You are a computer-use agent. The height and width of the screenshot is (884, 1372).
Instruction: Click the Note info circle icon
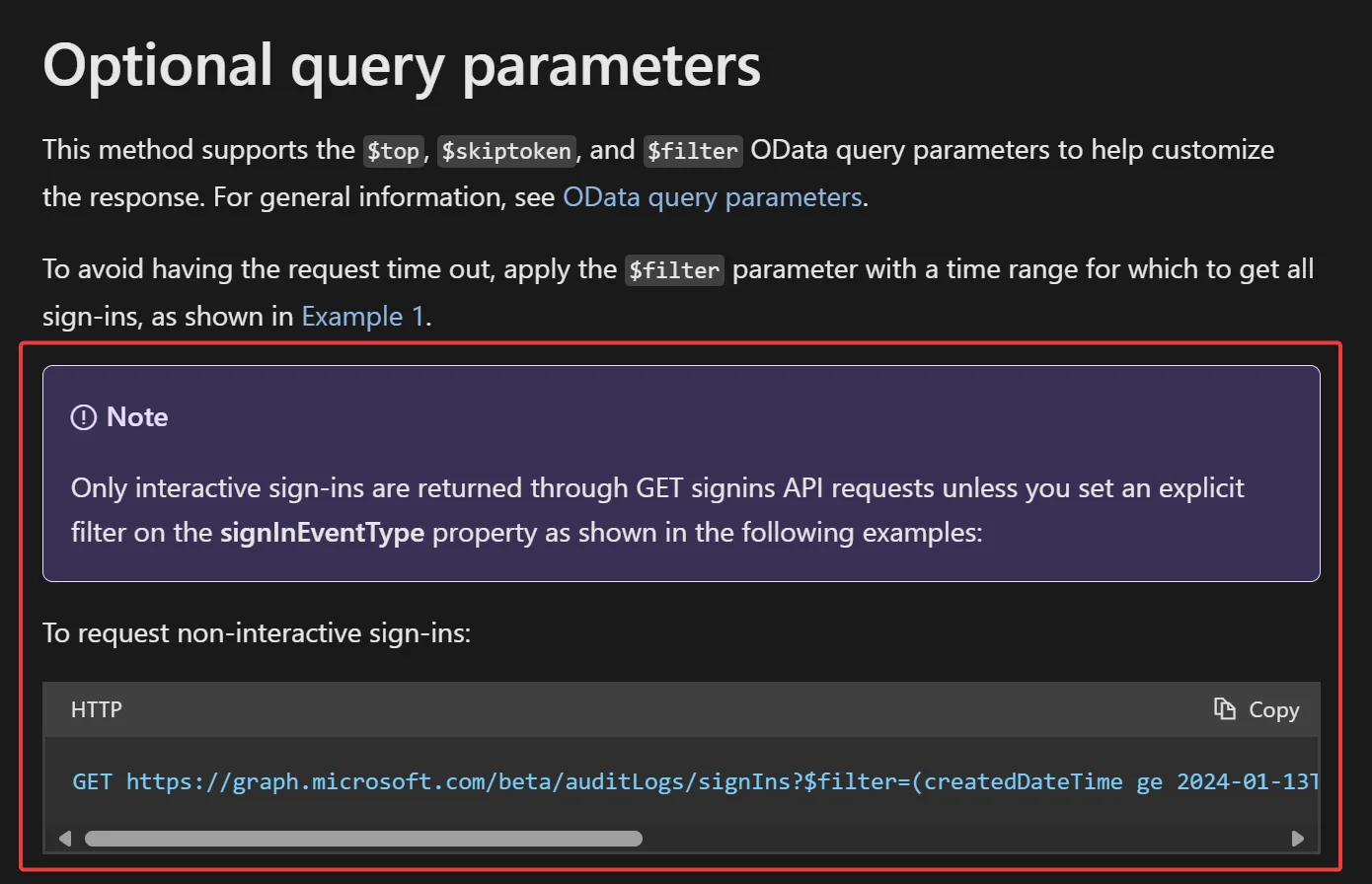tap(84, 417)
